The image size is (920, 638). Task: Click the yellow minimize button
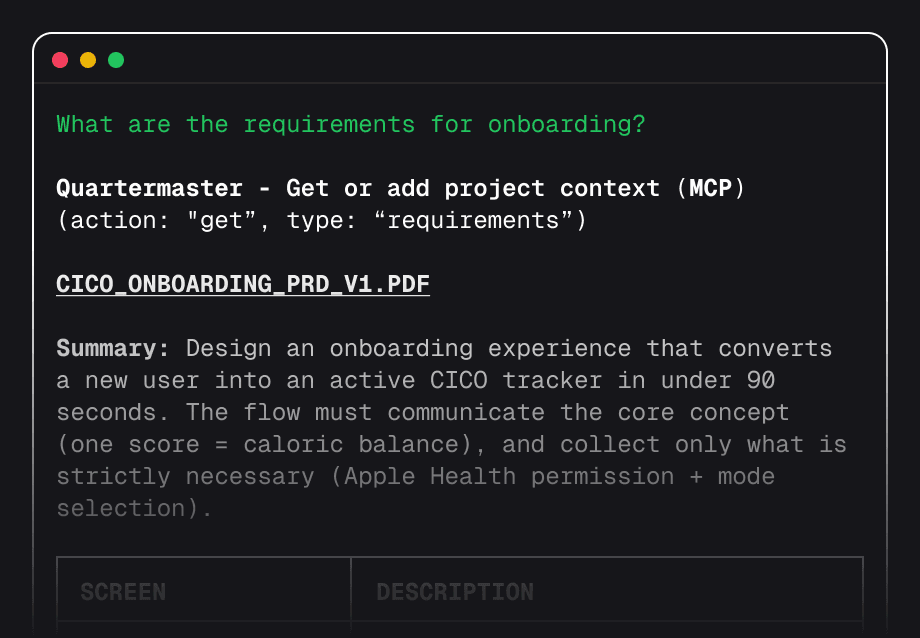click(88, 60)
